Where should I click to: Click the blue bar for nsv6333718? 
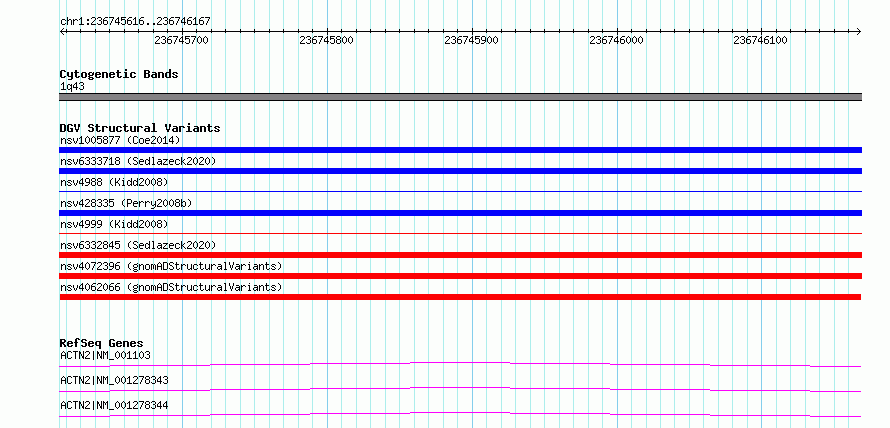tap(460, 171)
